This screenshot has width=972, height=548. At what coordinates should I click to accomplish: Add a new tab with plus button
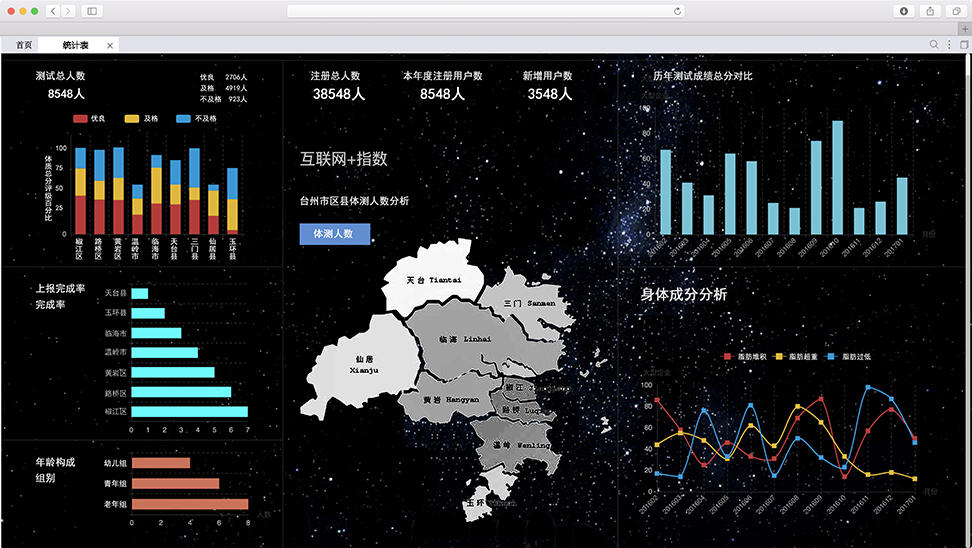[964, 29]
